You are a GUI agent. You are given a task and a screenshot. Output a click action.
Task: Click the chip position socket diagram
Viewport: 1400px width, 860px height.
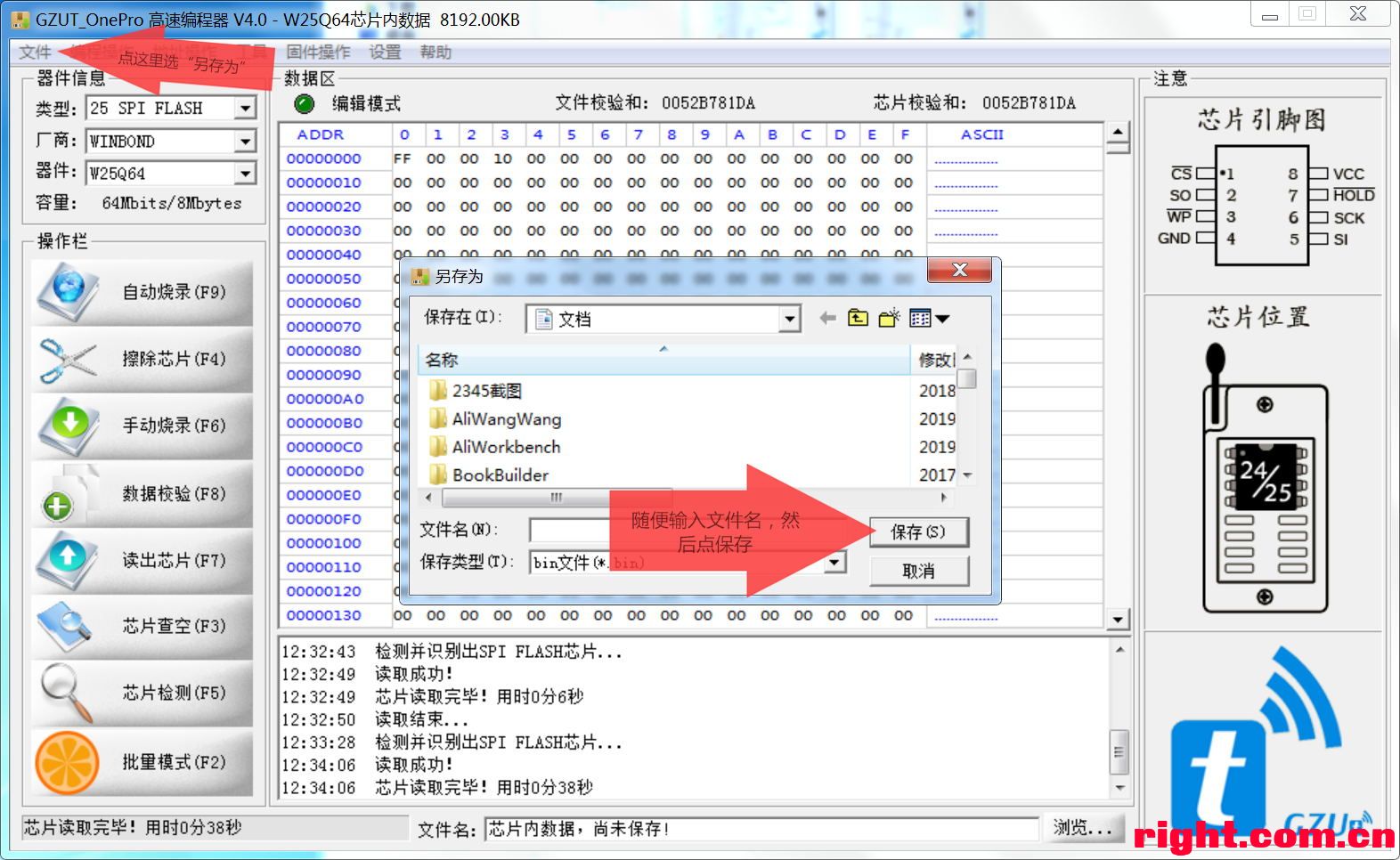[1264, 481]
